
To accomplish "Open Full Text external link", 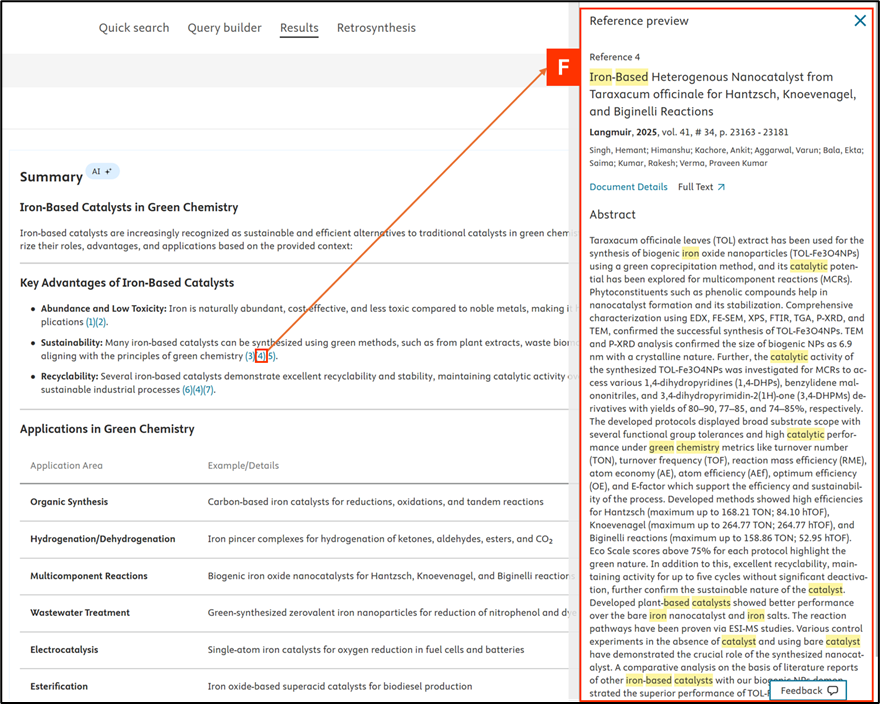I will point(701,187).
